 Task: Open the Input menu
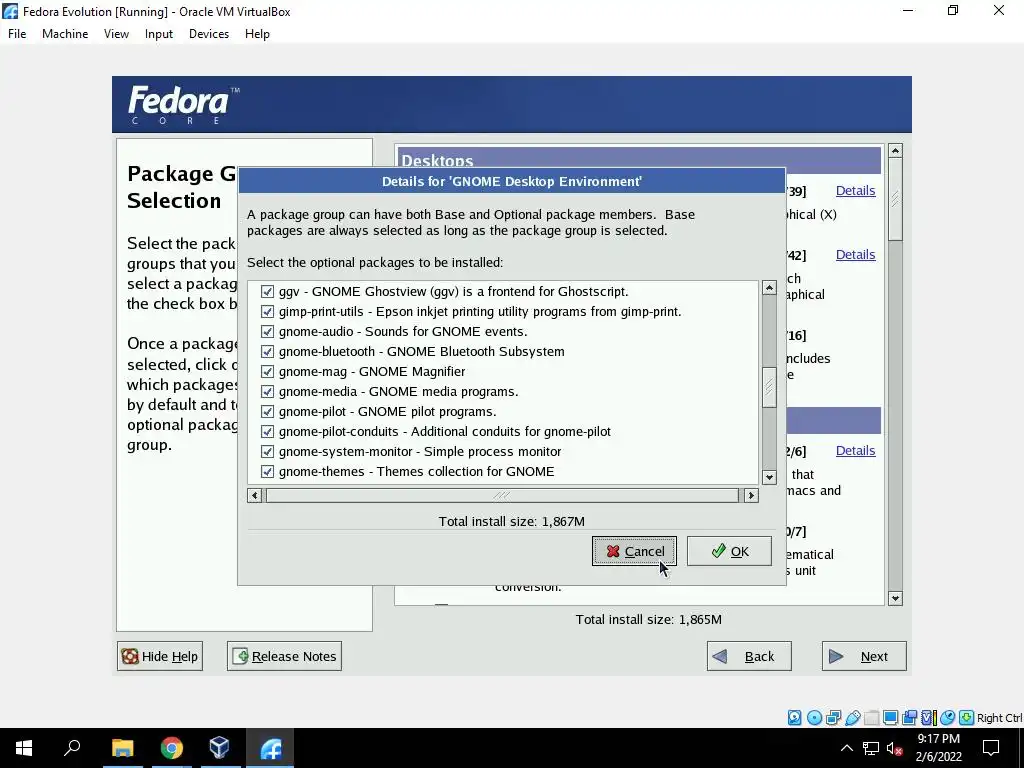[159, 34]
